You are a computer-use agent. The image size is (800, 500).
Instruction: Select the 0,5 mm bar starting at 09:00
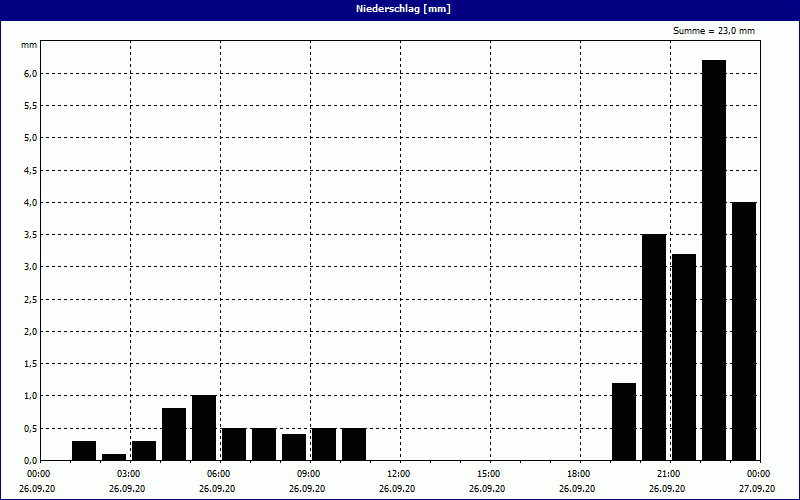pyautogui.click(x=324, y=444)
